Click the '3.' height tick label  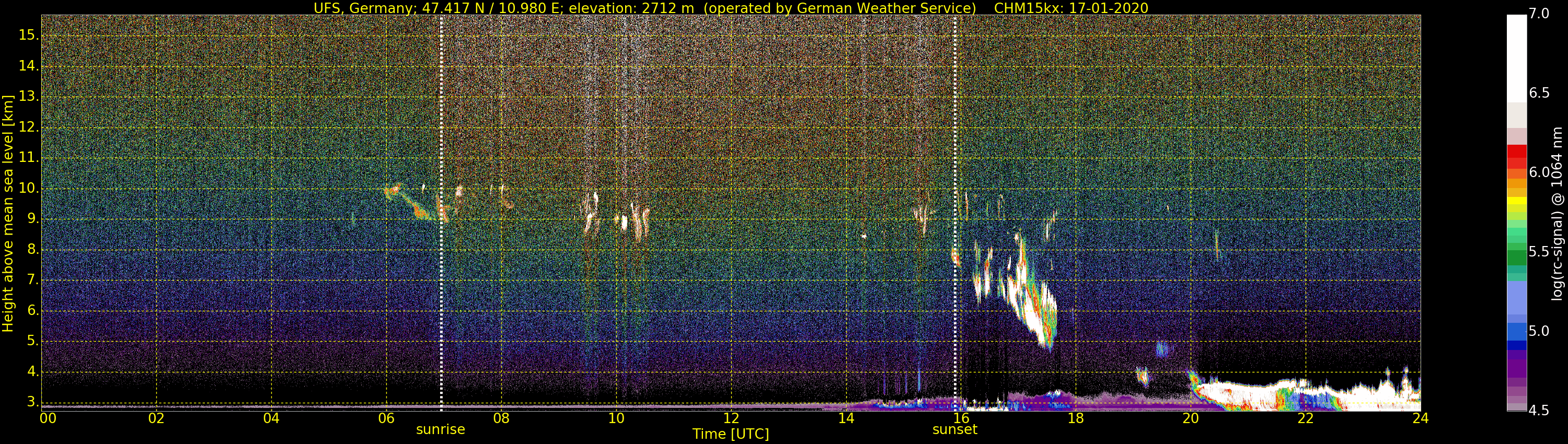[33, 402]
